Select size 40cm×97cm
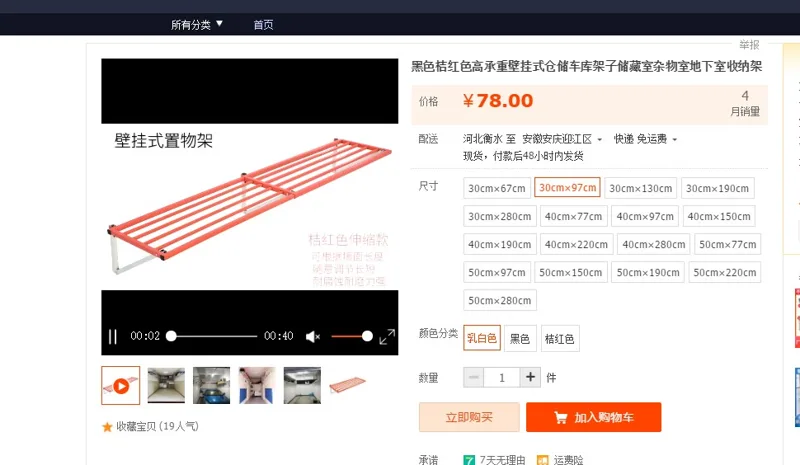Viewport: 800px width, 465px height. [645, 216]
